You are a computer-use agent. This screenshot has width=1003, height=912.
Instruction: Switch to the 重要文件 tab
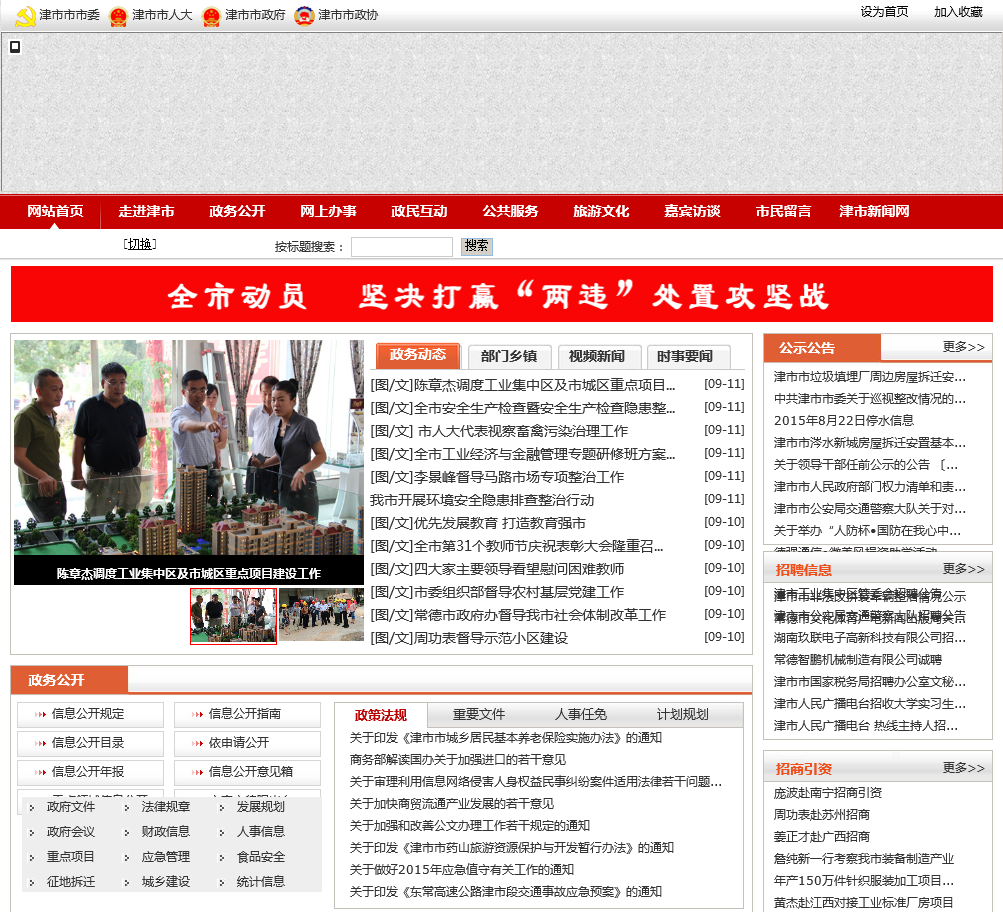click(478, 714)
